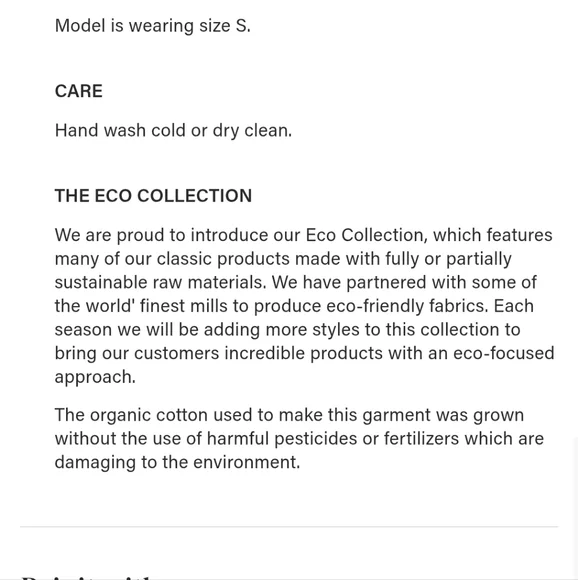Click the partially visible heading at the page bottom

[x=89, y=577]
